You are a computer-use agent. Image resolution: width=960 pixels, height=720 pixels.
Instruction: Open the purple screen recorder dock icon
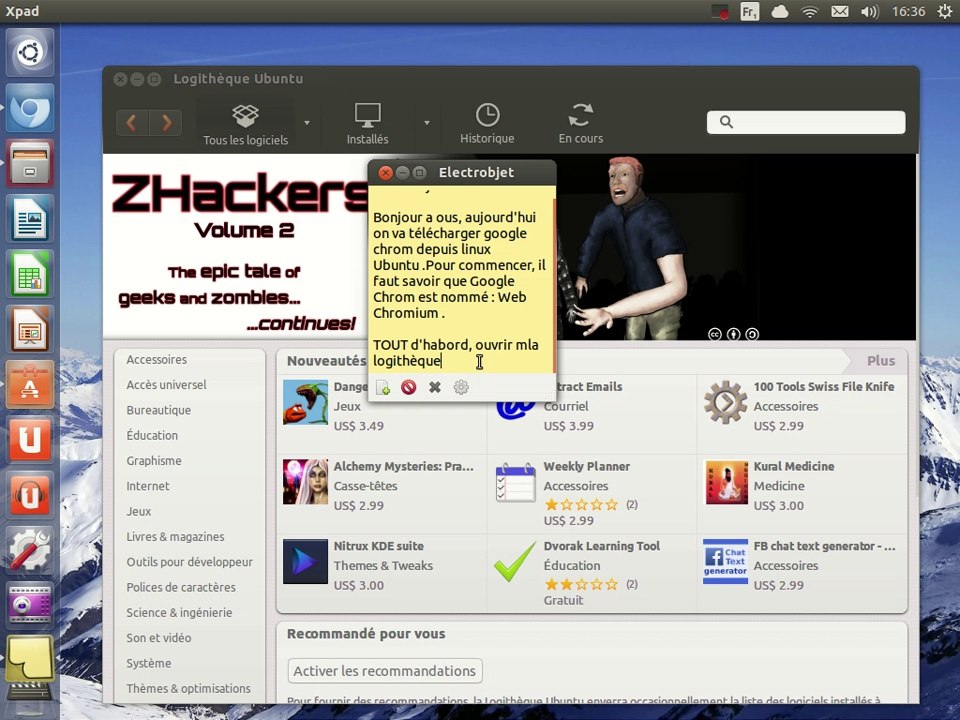29,604
